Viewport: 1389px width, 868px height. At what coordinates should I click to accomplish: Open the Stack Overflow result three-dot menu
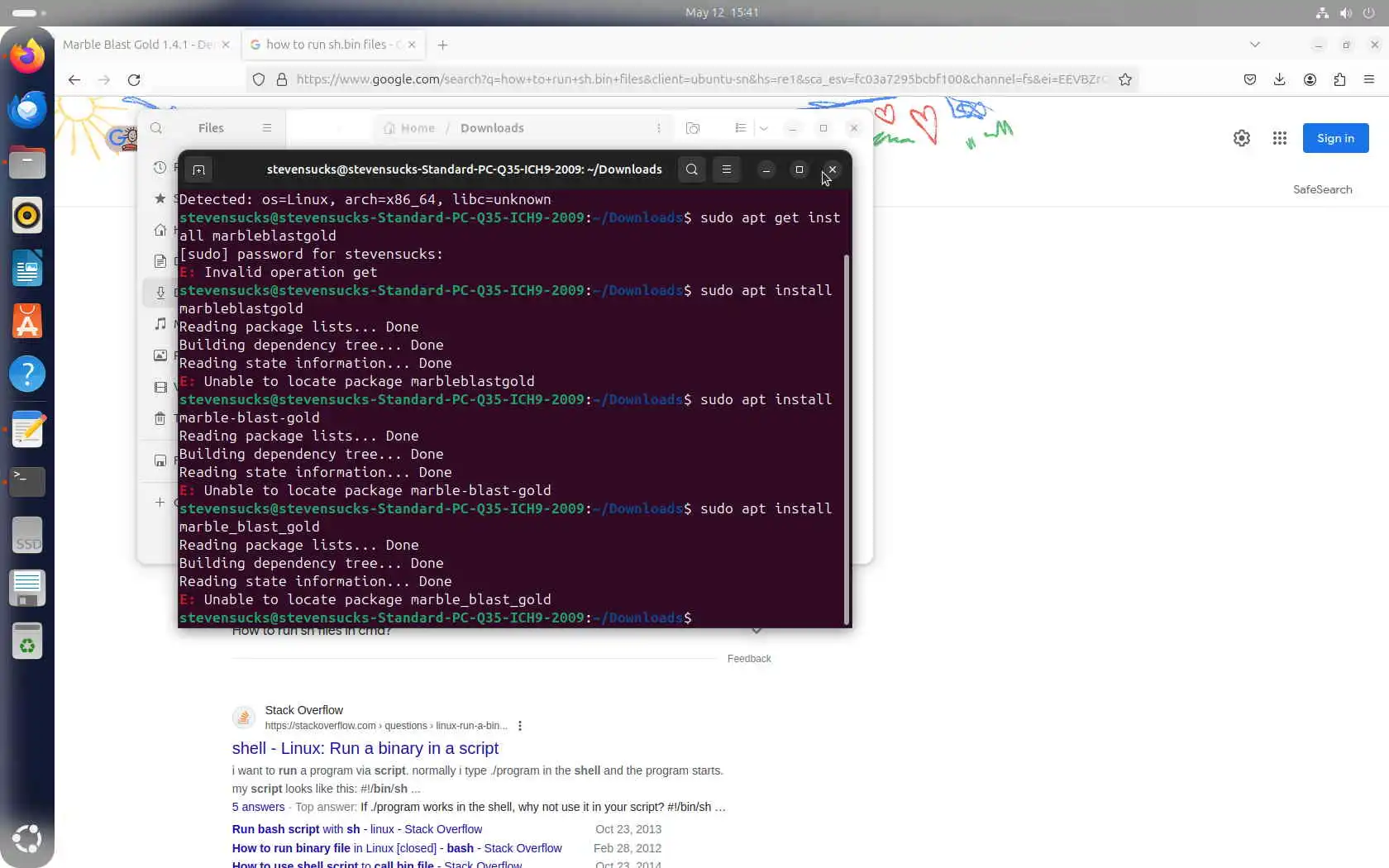(x=520, y=726)
